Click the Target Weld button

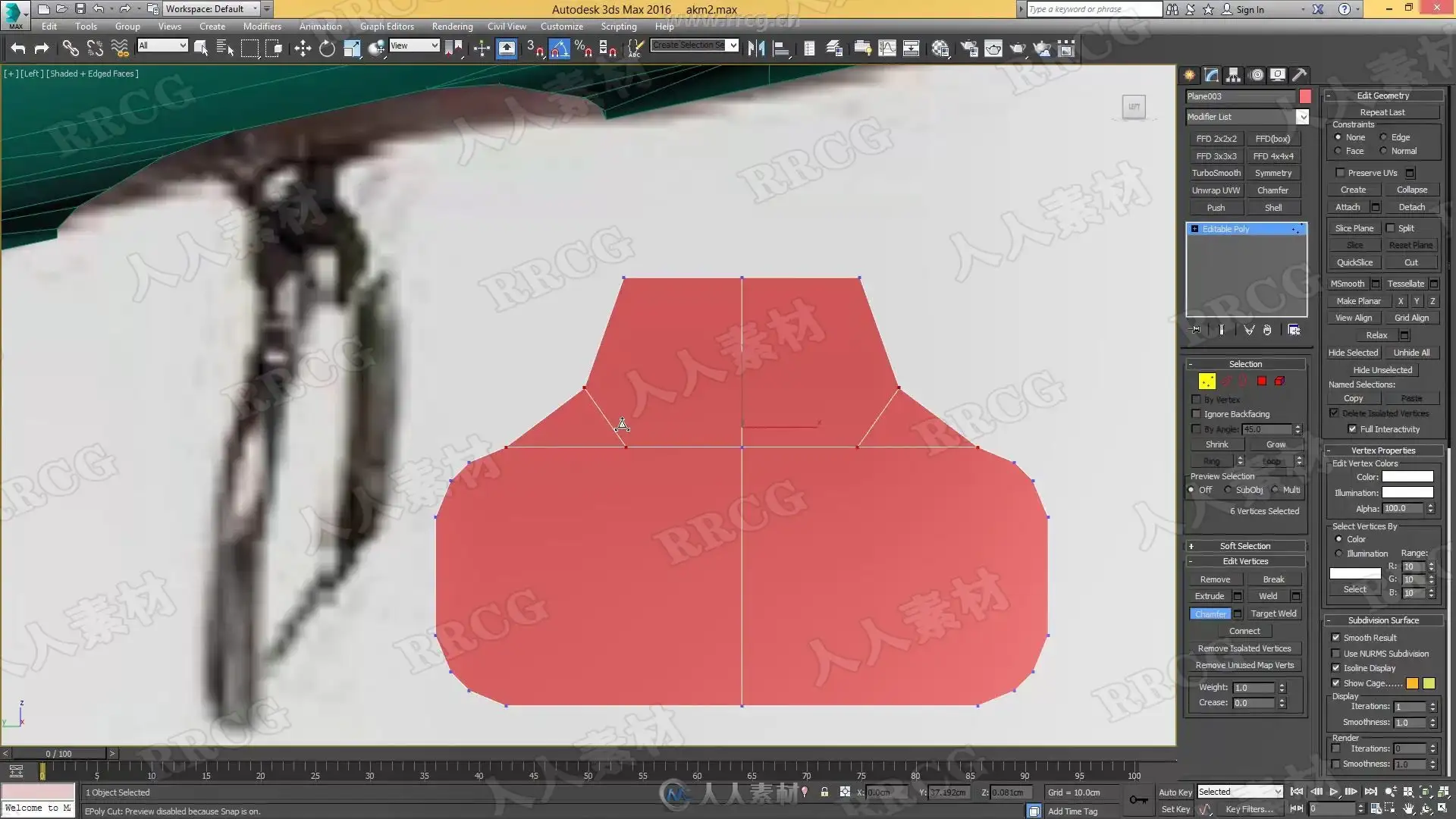pyautogui.click(x=1273, y=613)
